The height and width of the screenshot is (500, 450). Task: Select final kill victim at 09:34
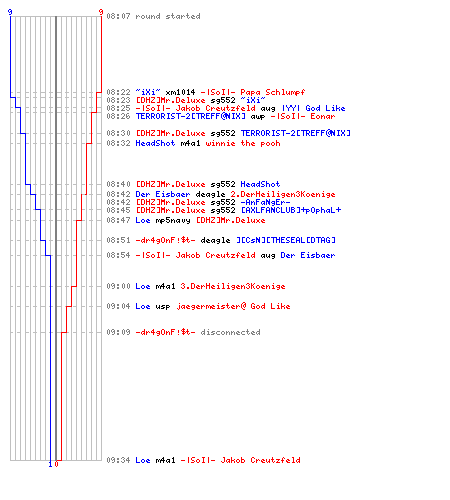tap(240, 460)
